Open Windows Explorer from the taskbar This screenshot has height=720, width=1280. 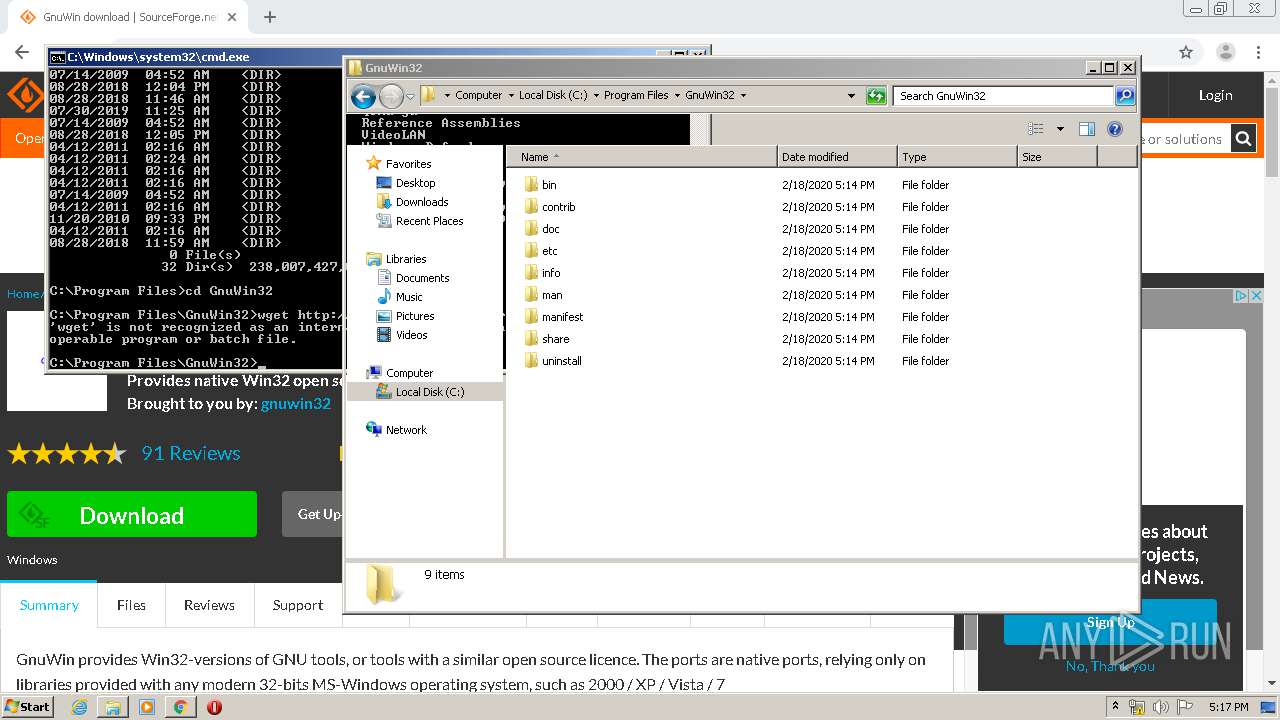pos(113,707)
